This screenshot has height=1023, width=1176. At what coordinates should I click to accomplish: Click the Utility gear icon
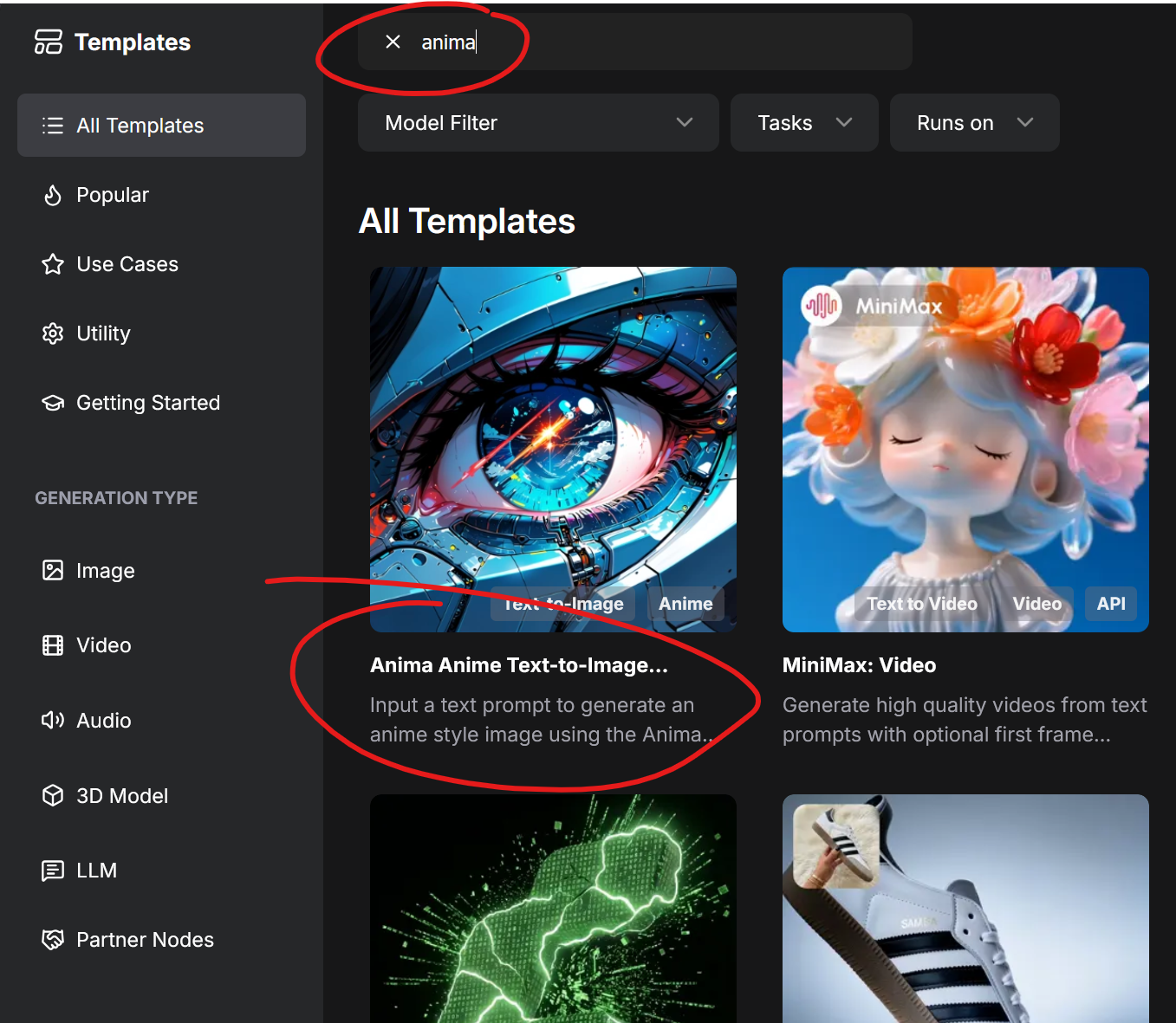pyautogui.click(x=53, y=333)
